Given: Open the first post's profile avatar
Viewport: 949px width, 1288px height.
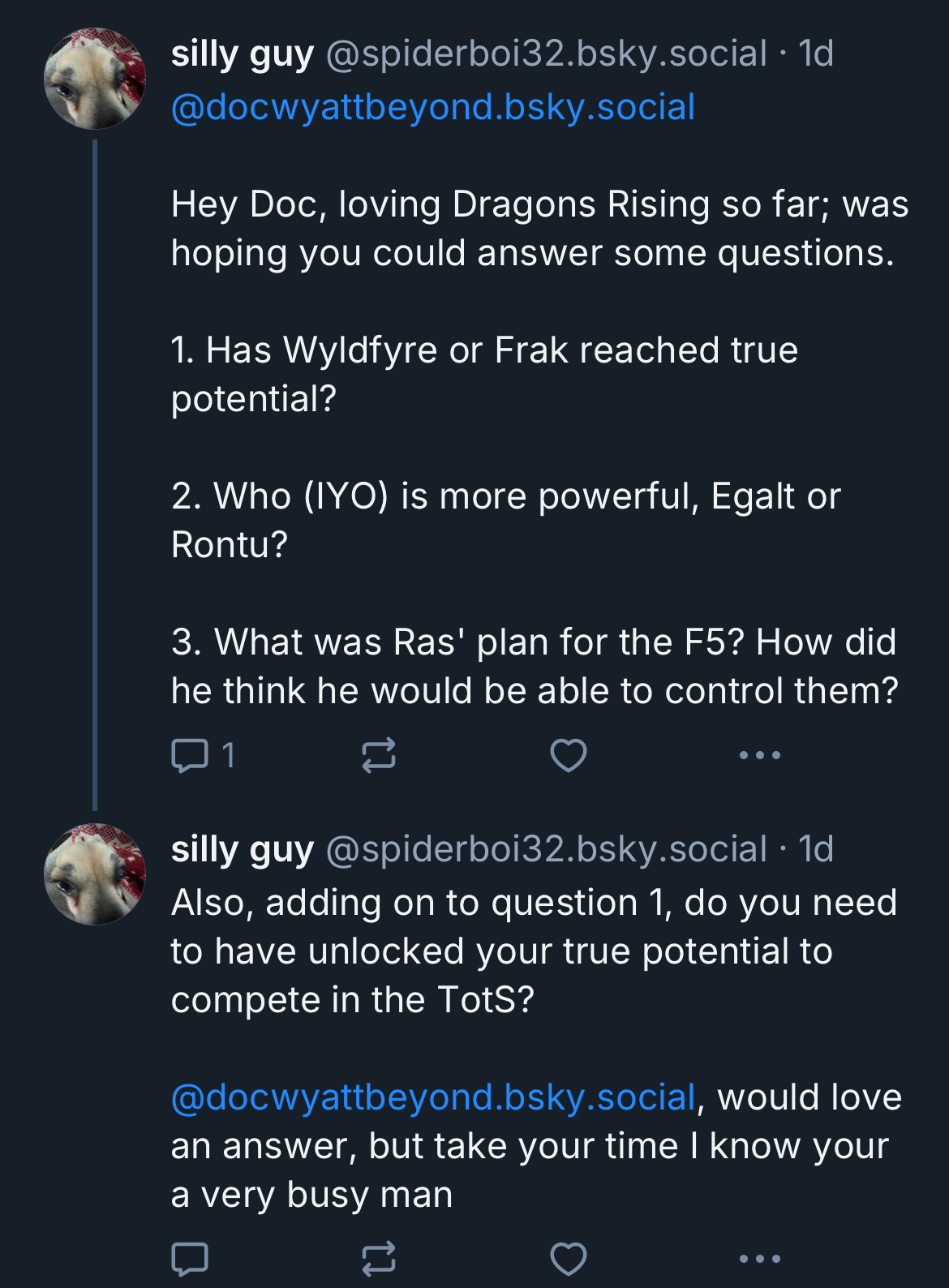Looking at the screenshot, I should [x=95, y=79].
